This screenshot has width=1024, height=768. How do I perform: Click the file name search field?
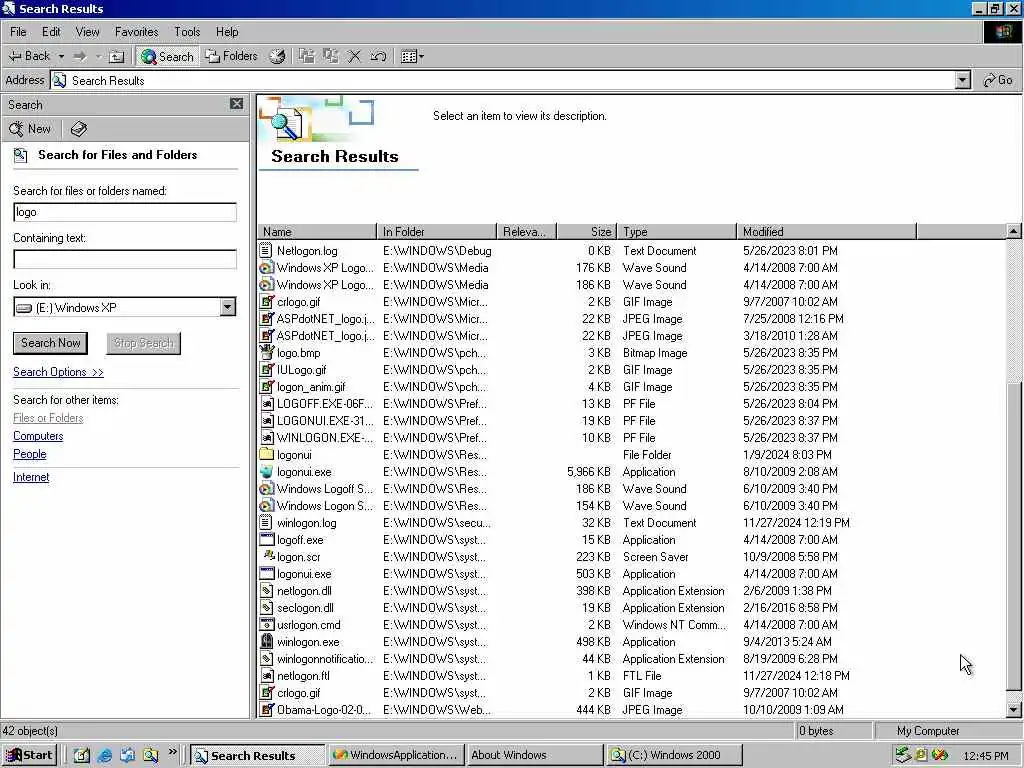(125, 212)
